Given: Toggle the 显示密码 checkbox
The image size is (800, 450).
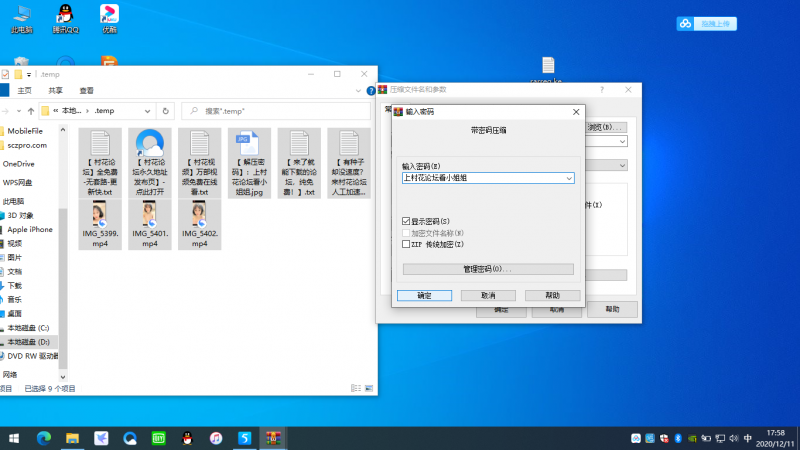Looking at the screenshot, I should pos(406,221).
